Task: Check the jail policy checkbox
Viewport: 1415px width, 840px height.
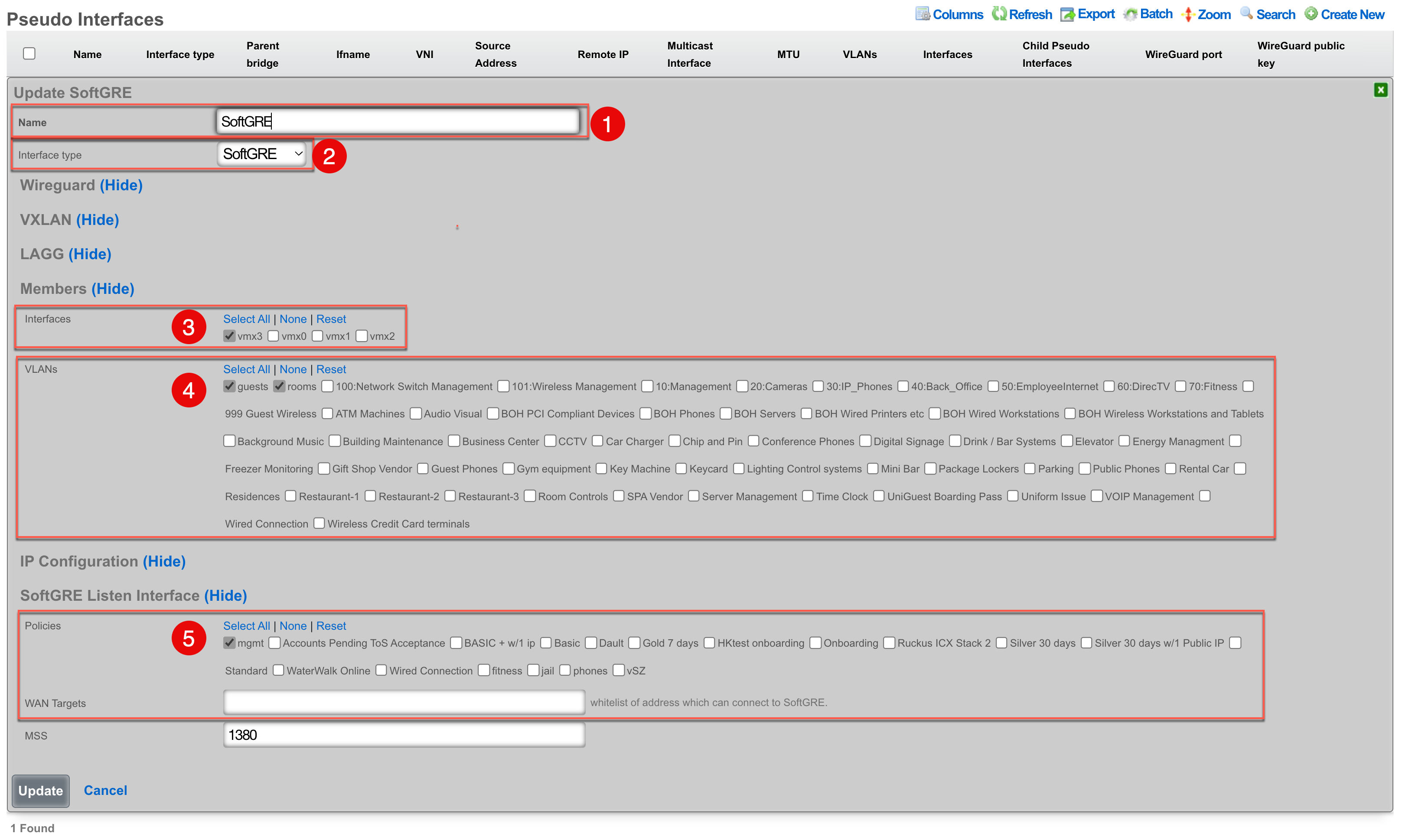Action: (x=533, y=670)
